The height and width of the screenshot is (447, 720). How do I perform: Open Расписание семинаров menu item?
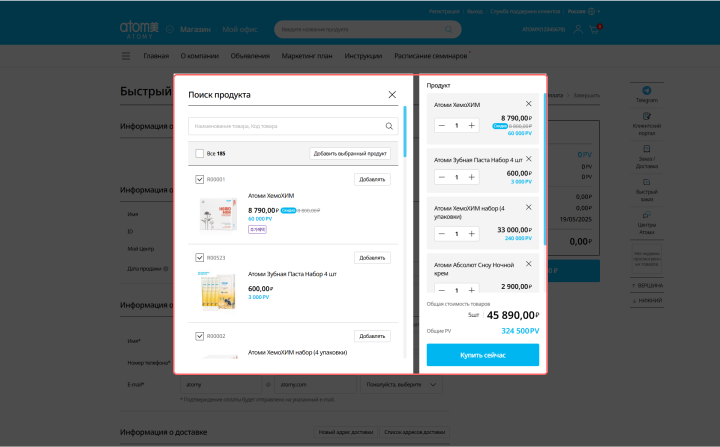point(431,56)
